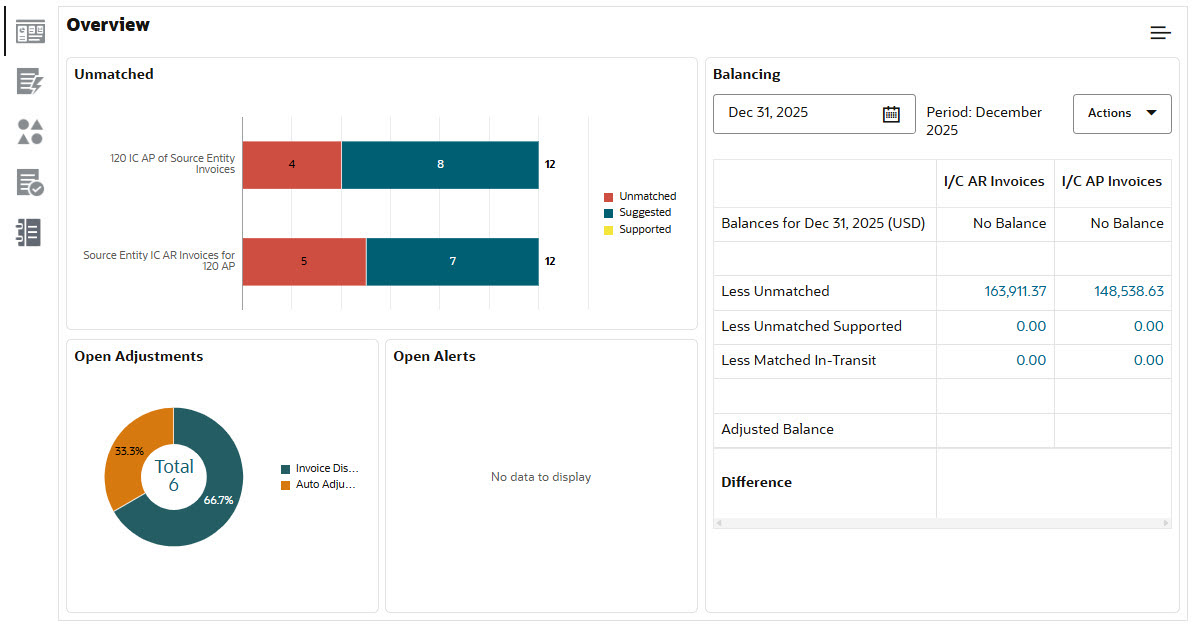The width and height of the screenshot is (1196, 630).
Task: Click the Less Matched In-Transit row label
Action: coord(799,360)
